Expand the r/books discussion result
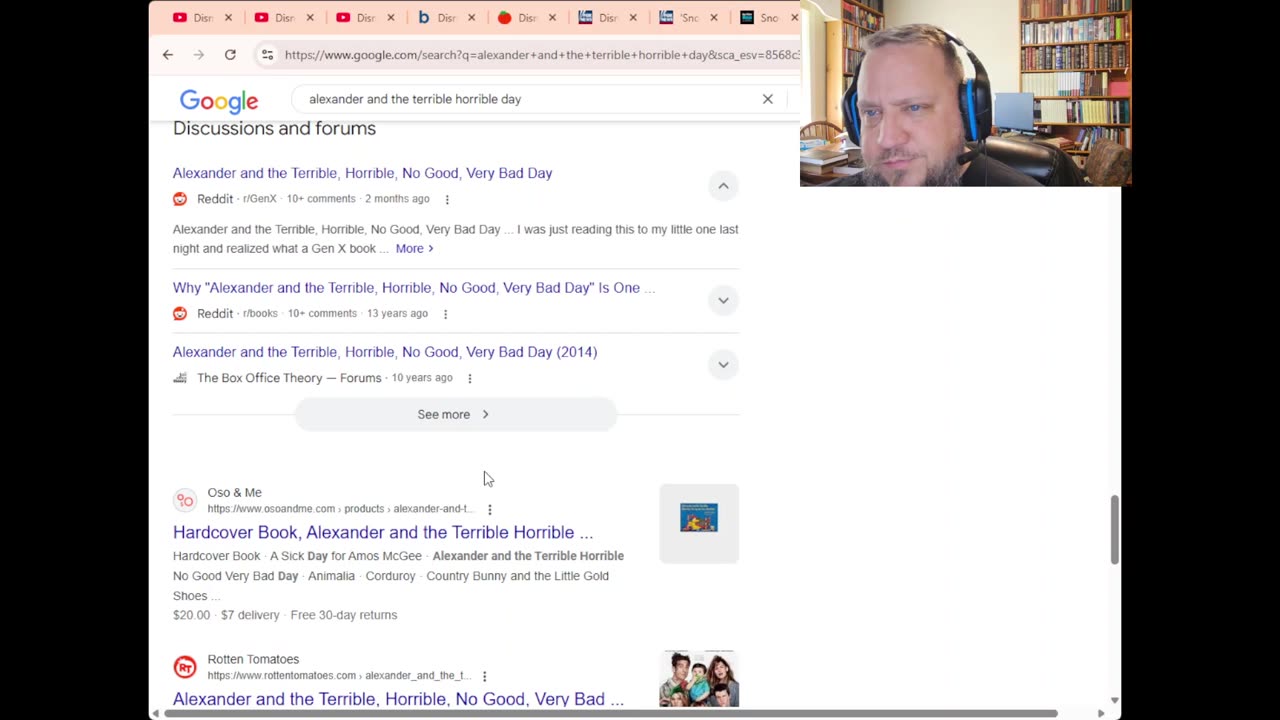Viewport: 1280px width, 720px height. pyautogui.click(x=723, y=300)
